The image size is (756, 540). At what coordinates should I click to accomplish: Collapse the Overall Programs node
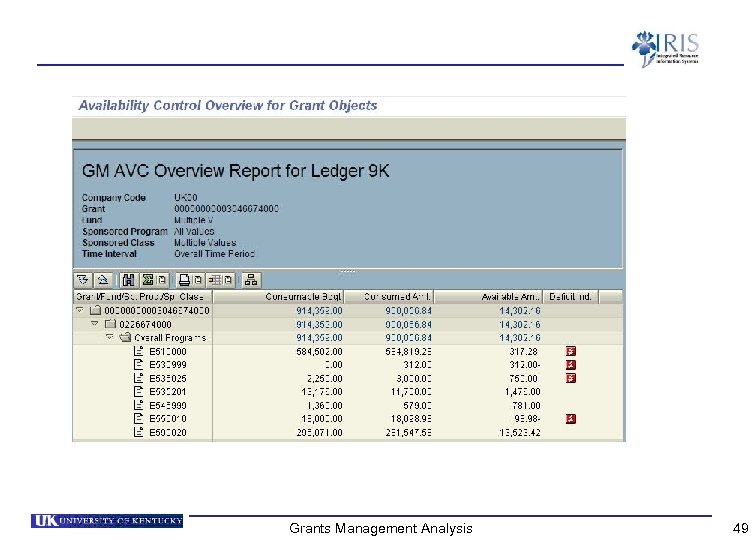click(110, 338)
